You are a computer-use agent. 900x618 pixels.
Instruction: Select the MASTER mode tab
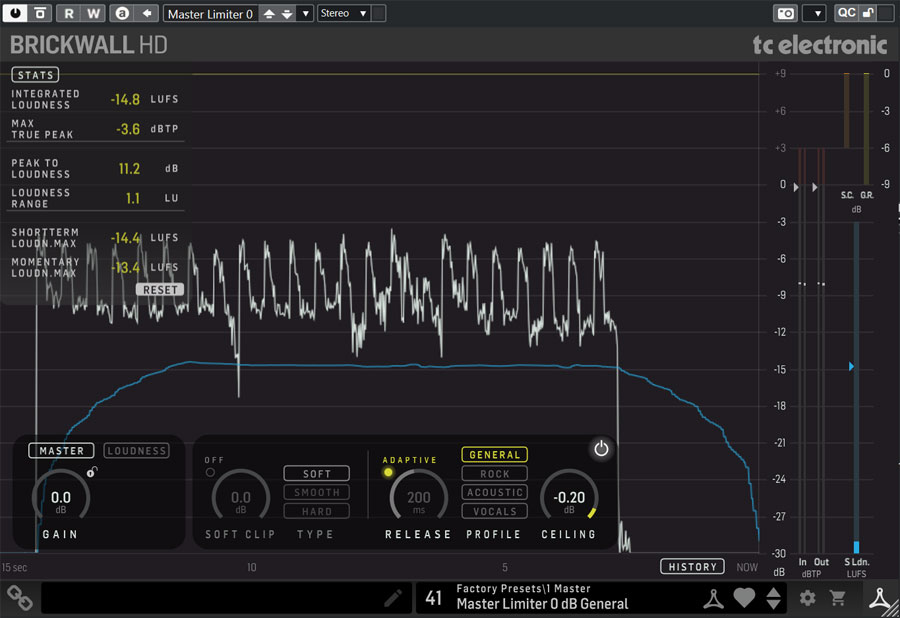point(61,451)
